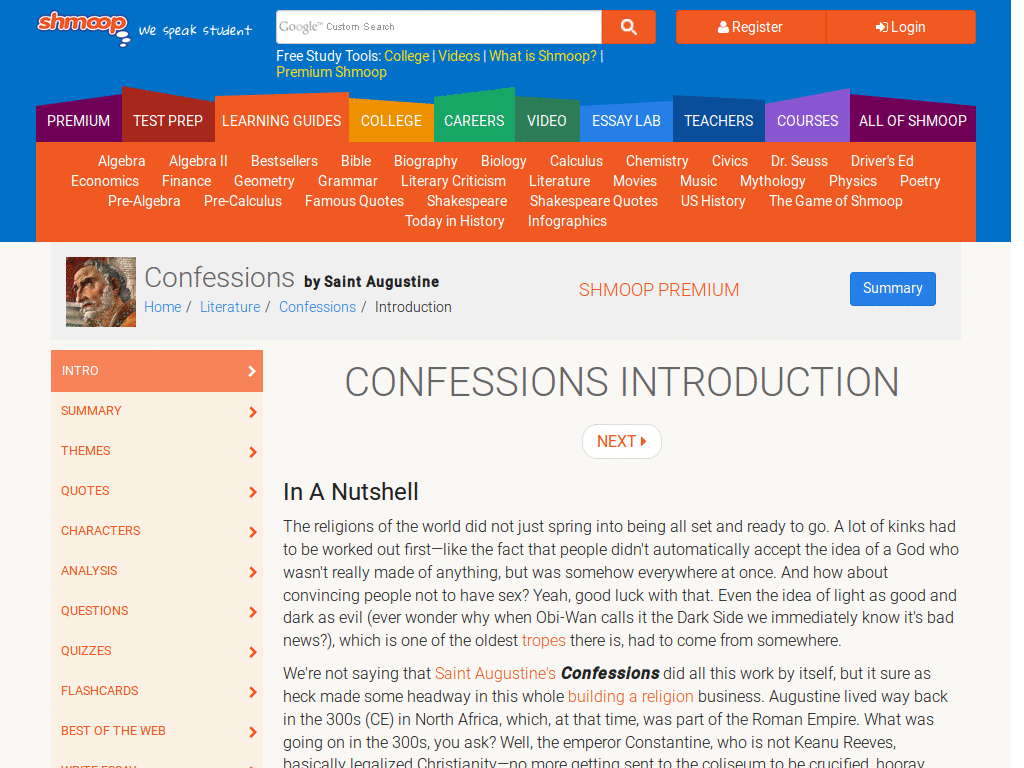Expand the QUESTIONS chevron arrow
This screenshot has height=768, width=1024.
pos(253,612)
